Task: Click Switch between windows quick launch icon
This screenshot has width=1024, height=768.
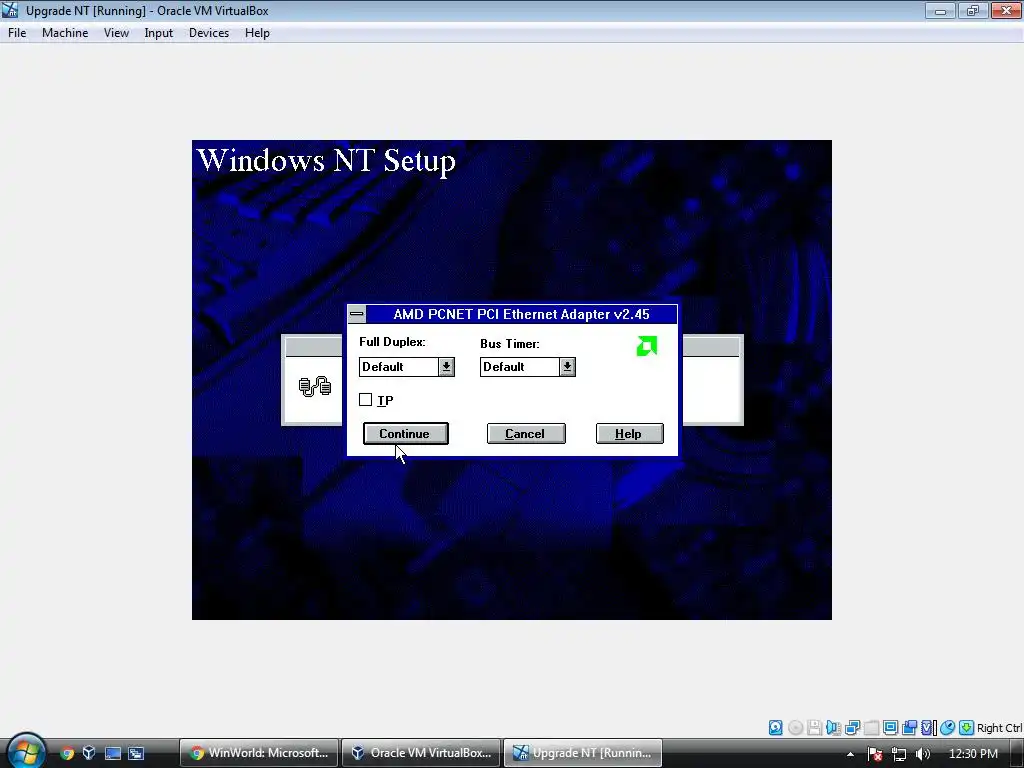Action: coord(136,753)
